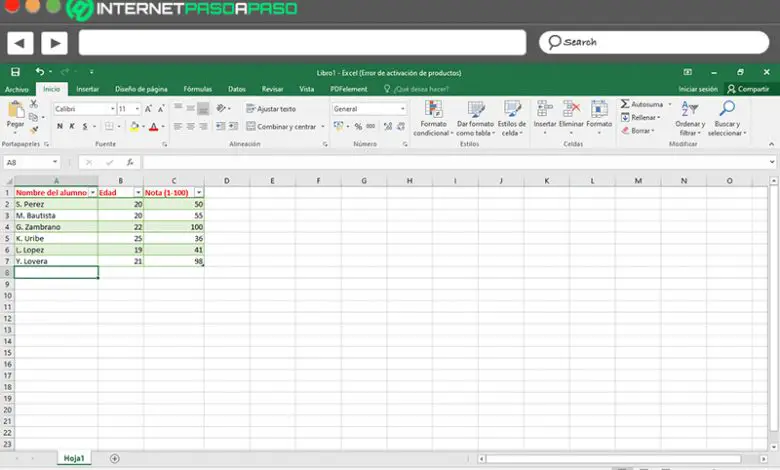Click the browser frame Search field
780x470 pixels.
coord(654,42)
